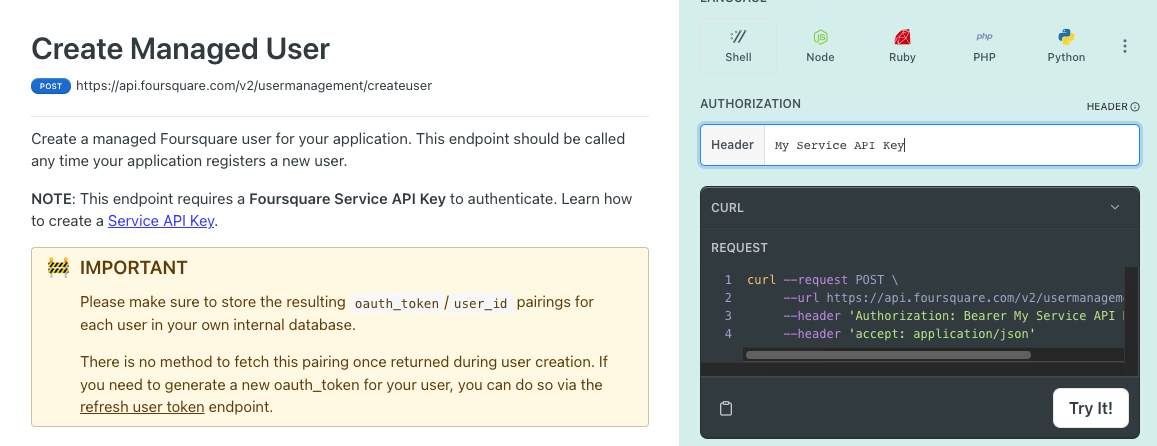
Task: Click the POST method badge
Action: pos(51,86)
